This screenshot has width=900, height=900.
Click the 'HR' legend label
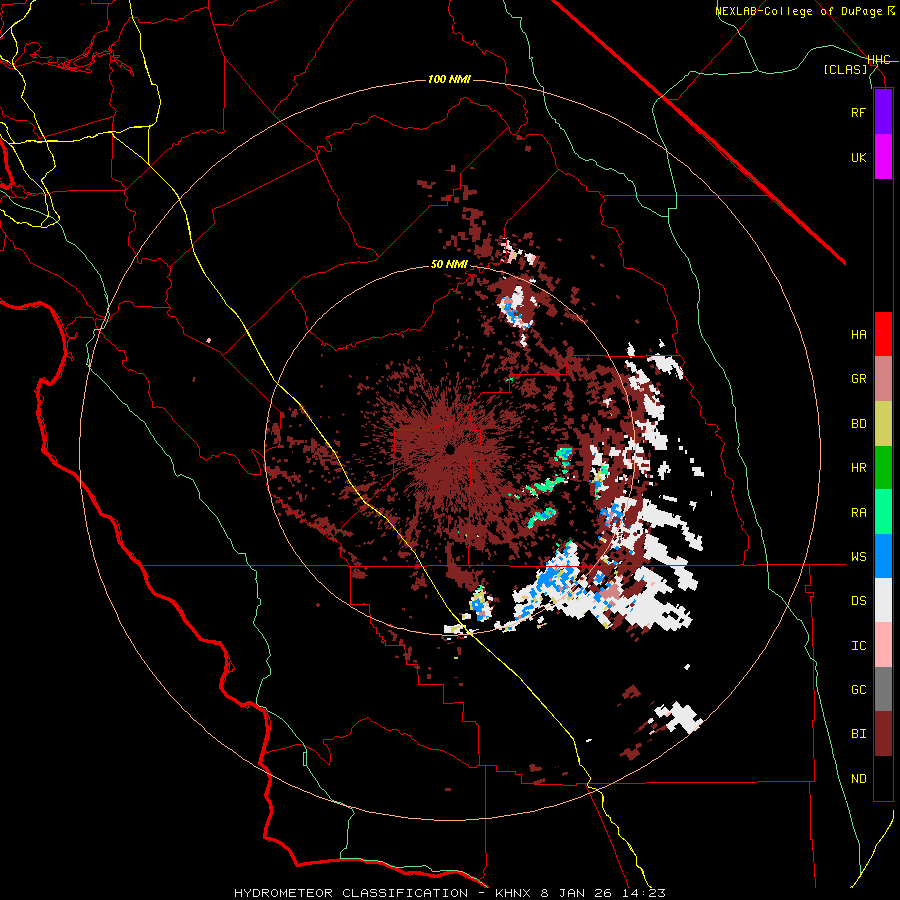pos(858,468)
